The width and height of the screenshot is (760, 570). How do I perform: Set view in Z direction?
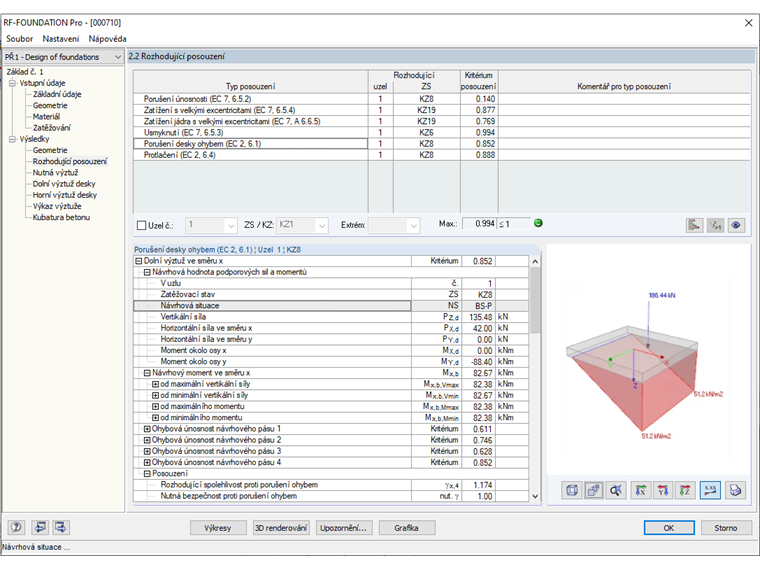coord(685,491)
